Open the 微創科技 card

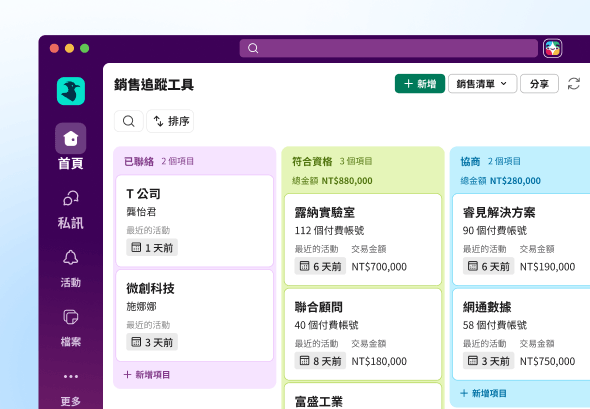[195, 315]
